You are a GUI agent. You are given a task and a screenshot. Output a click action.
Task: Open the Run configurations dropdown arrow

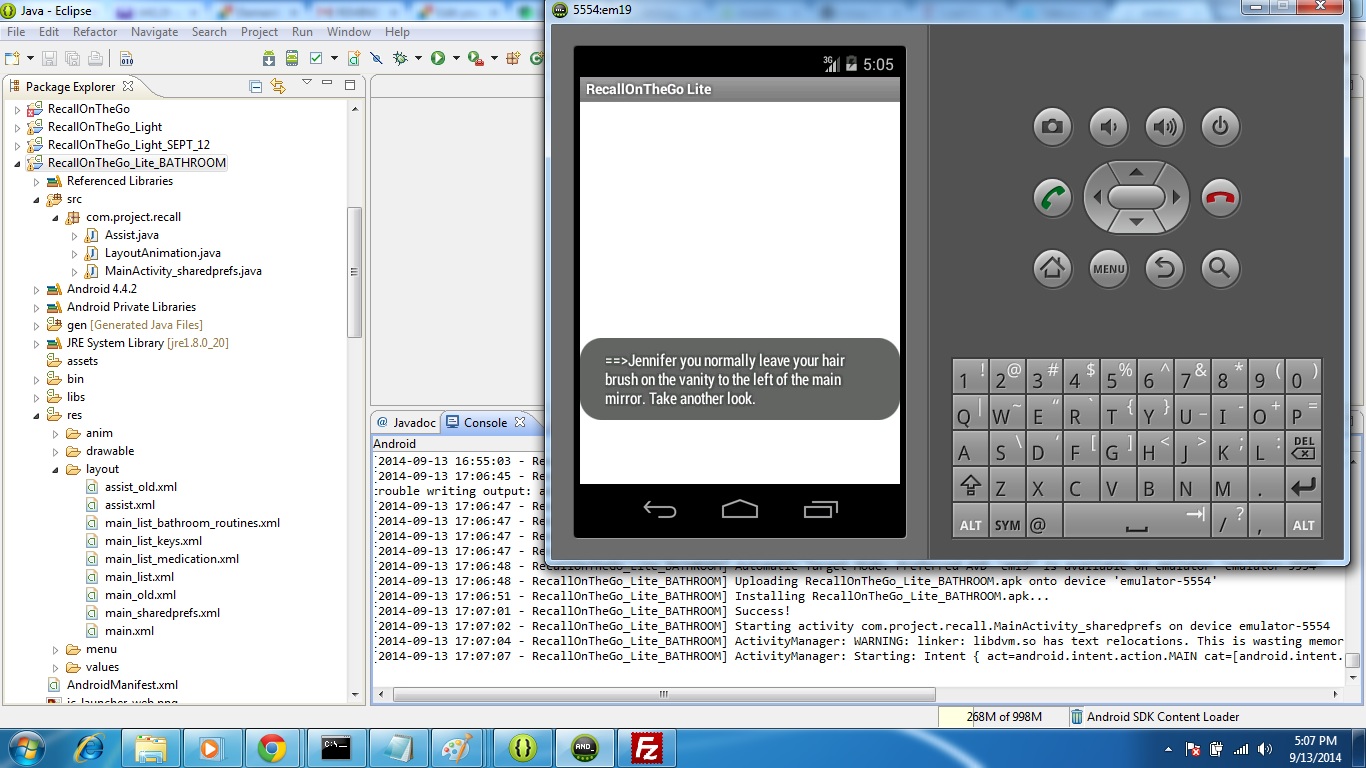pos(456,58)
